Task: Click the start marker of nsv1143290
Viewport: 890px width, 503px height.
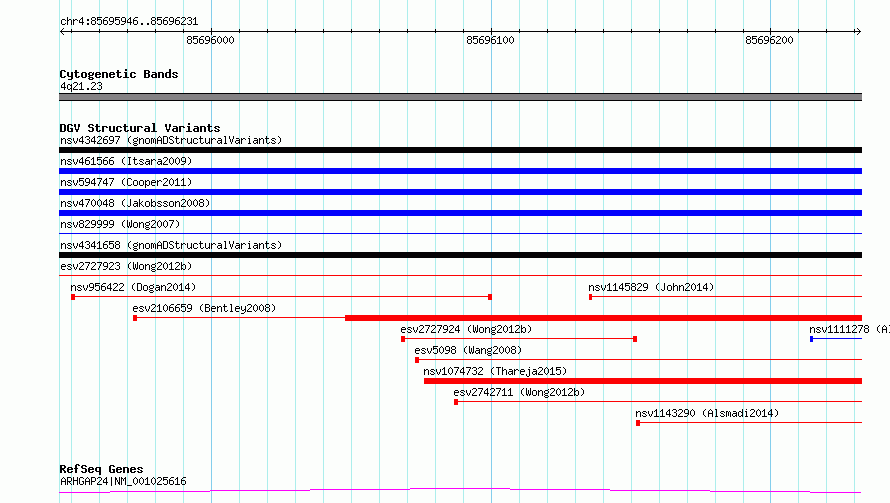Action: [638, 423]
